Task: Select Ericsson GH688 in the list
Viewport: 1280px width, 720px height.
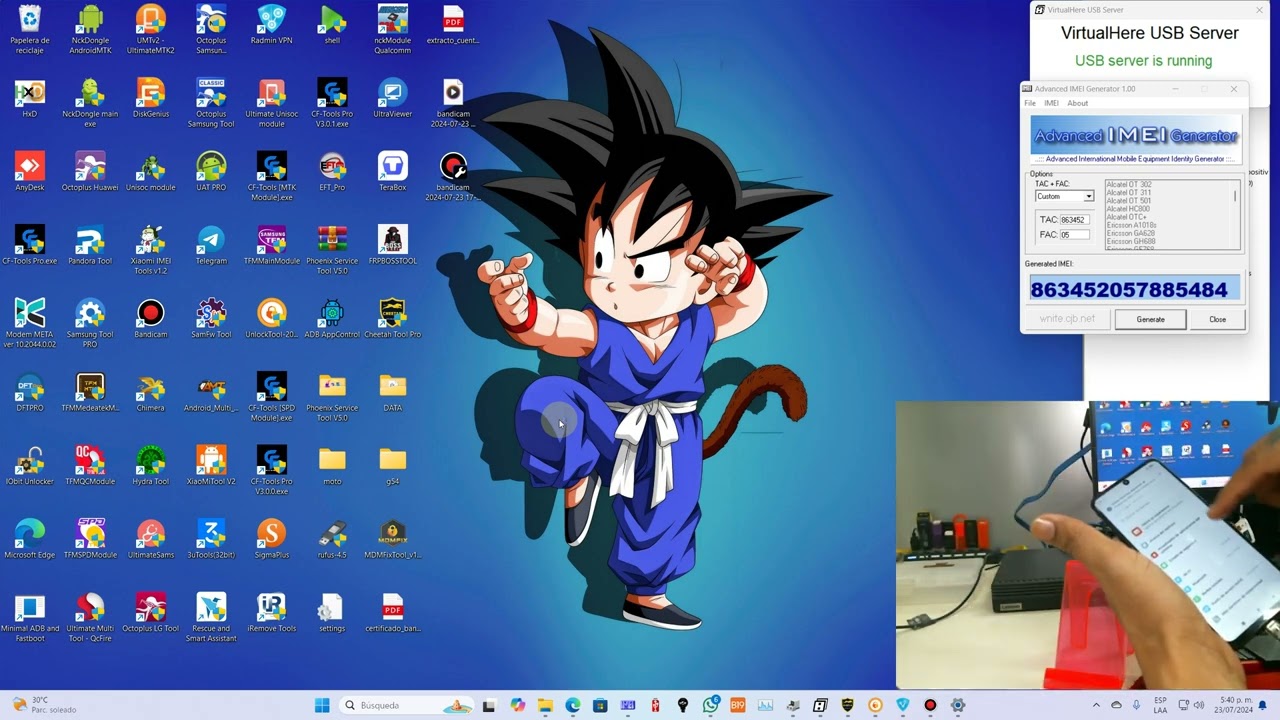Action: (x=1130, y=241)
